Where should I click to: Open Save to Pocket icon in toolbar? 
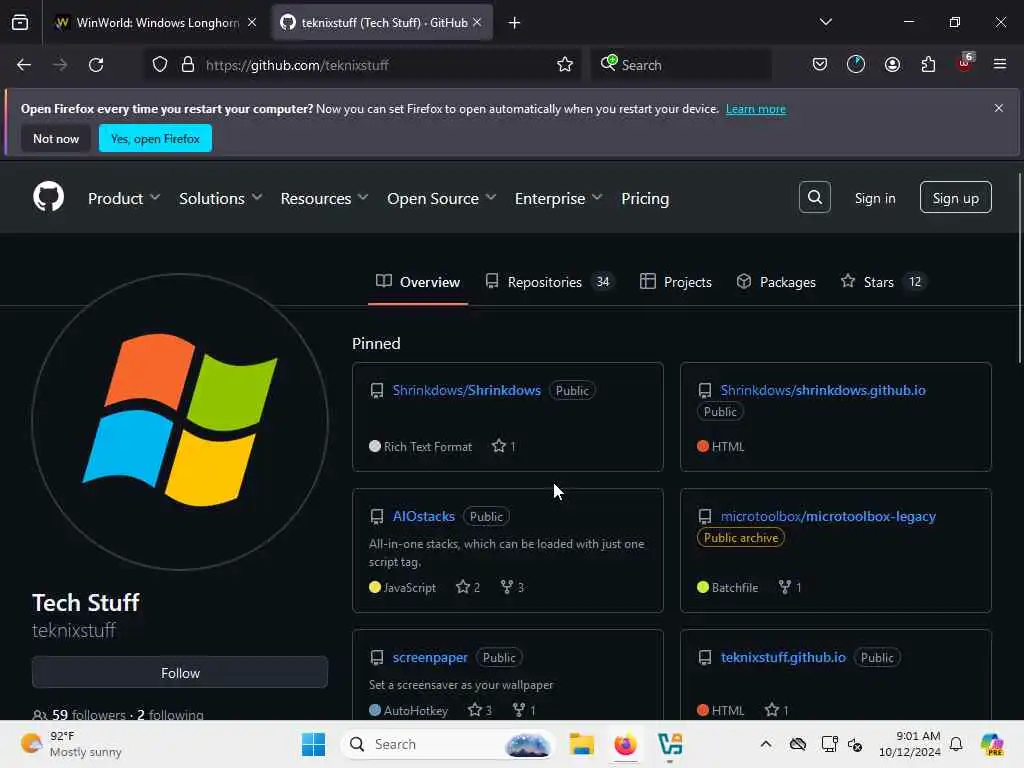[x=820, y=65]
